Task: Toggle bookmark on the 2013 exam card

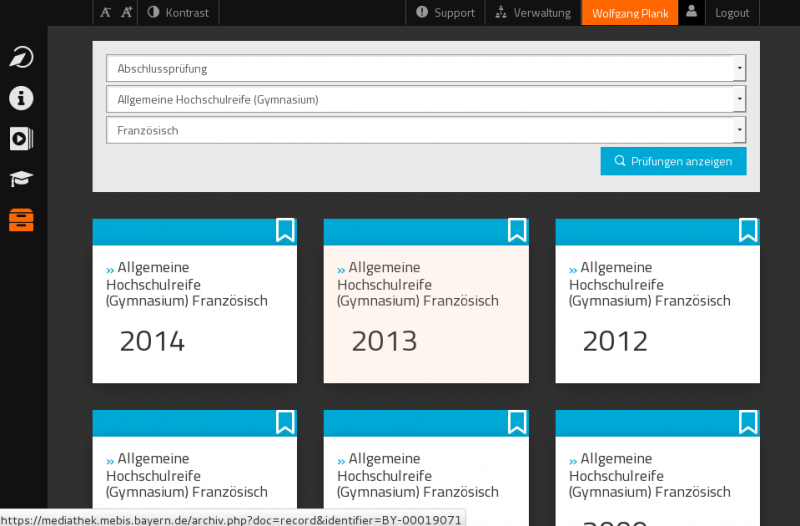Action: click(516, 230)
